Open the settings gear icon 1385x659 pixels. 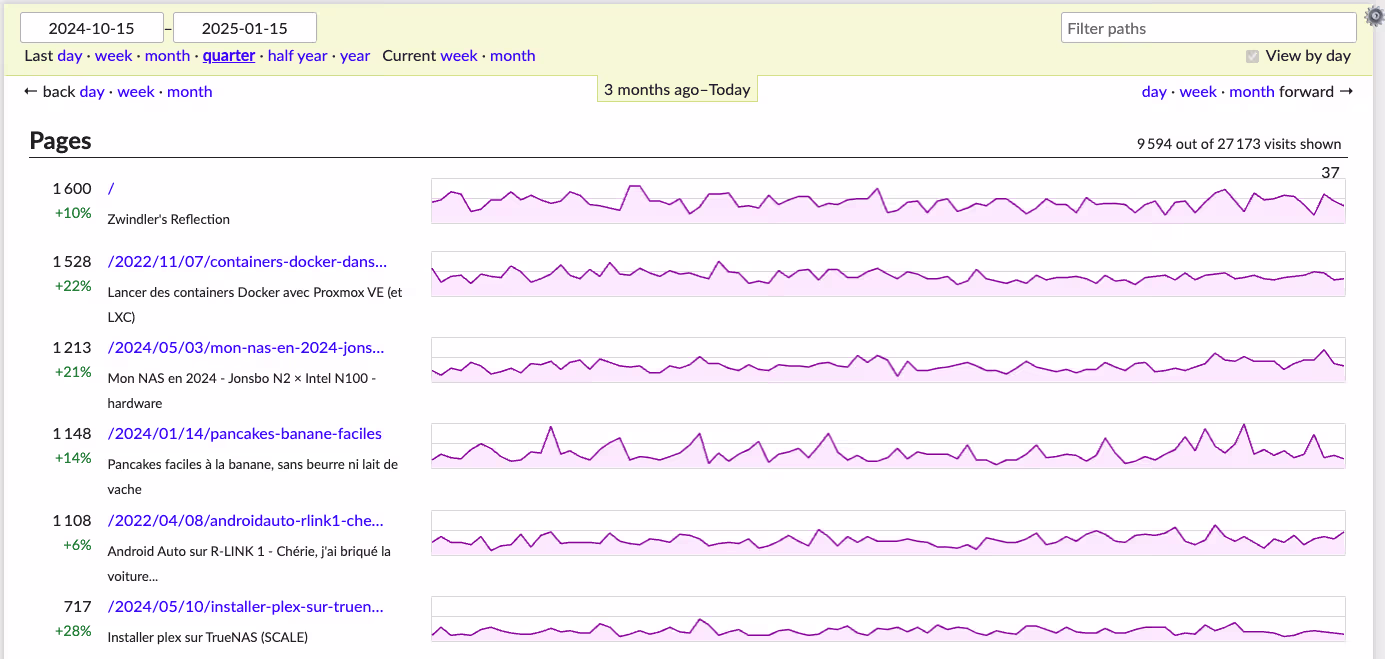coord(1374,16)
